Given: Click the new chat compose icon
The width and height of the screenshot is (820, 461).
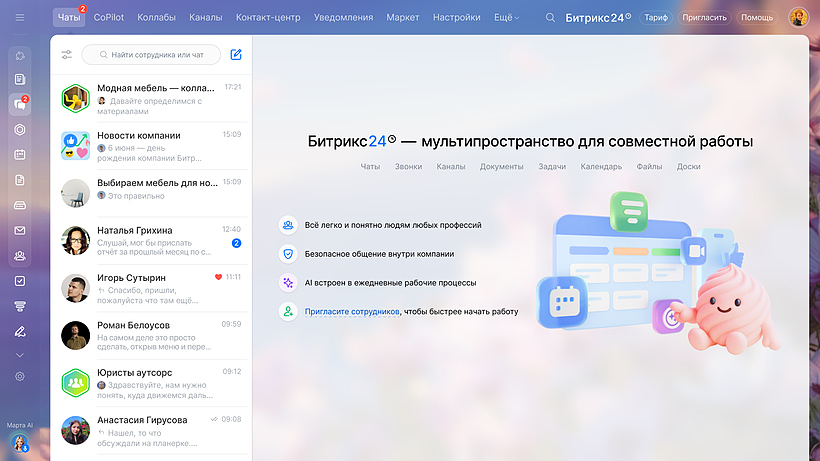Looking at the screenshot, I should (236, 55).
